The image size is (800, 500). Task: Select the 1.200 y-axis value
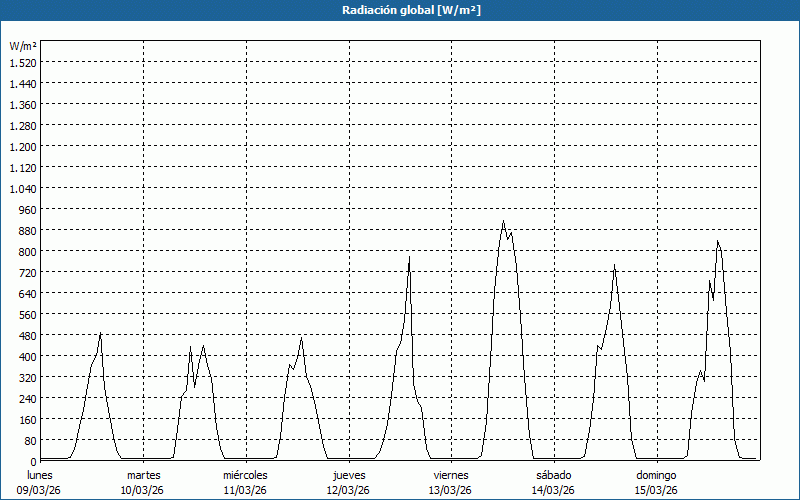point(23,146)
